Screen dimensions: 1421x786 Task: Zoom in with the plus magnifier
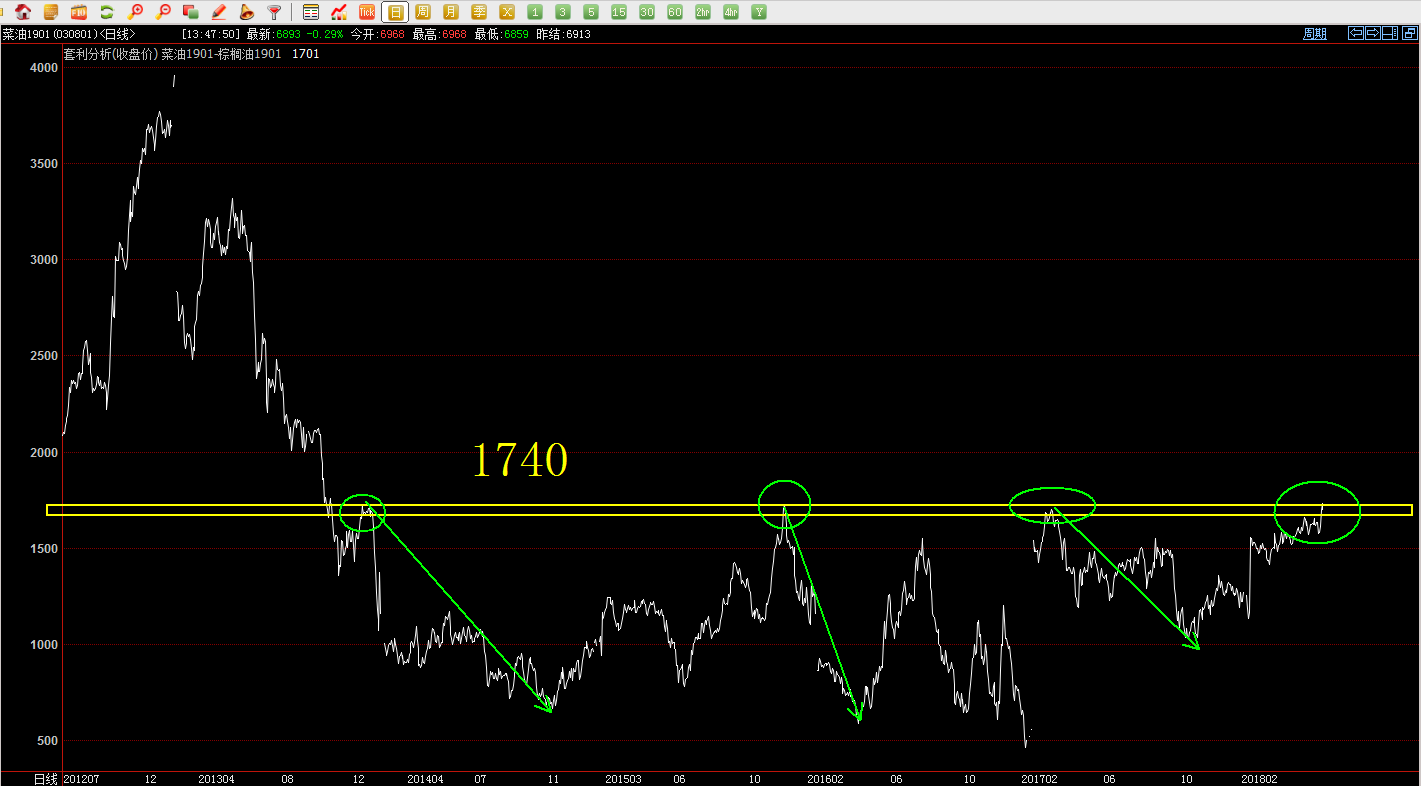click(x=135, y=12)
